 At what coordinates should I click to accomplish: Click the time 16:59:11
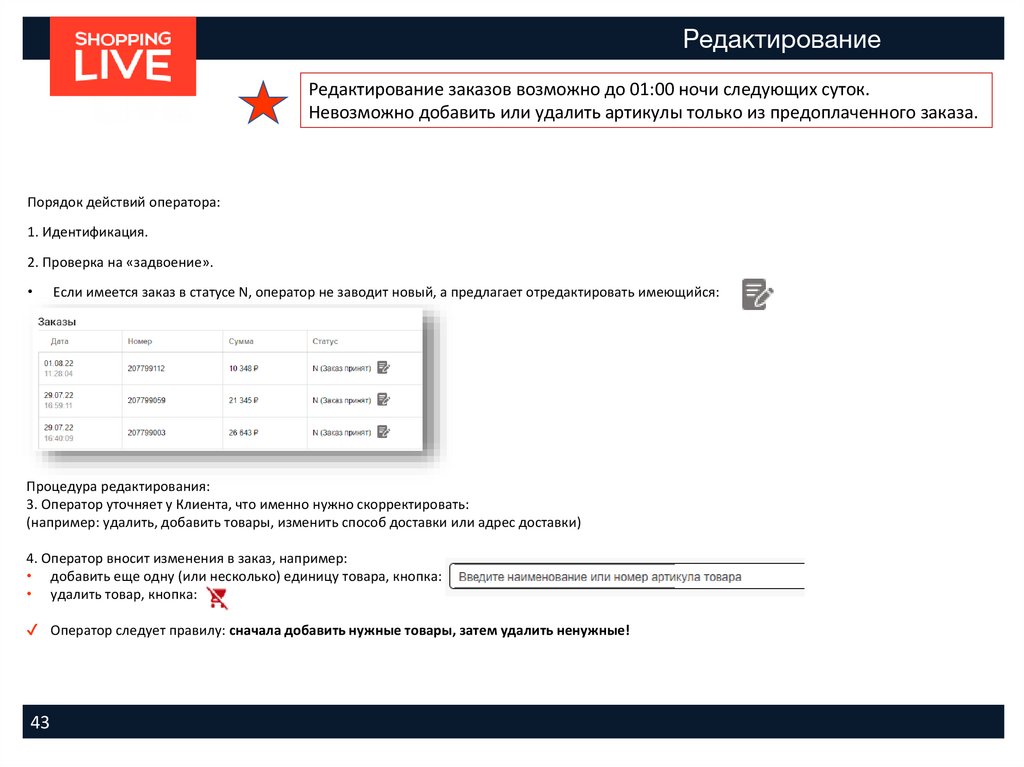pyautogui.click(x=58, y=406)
